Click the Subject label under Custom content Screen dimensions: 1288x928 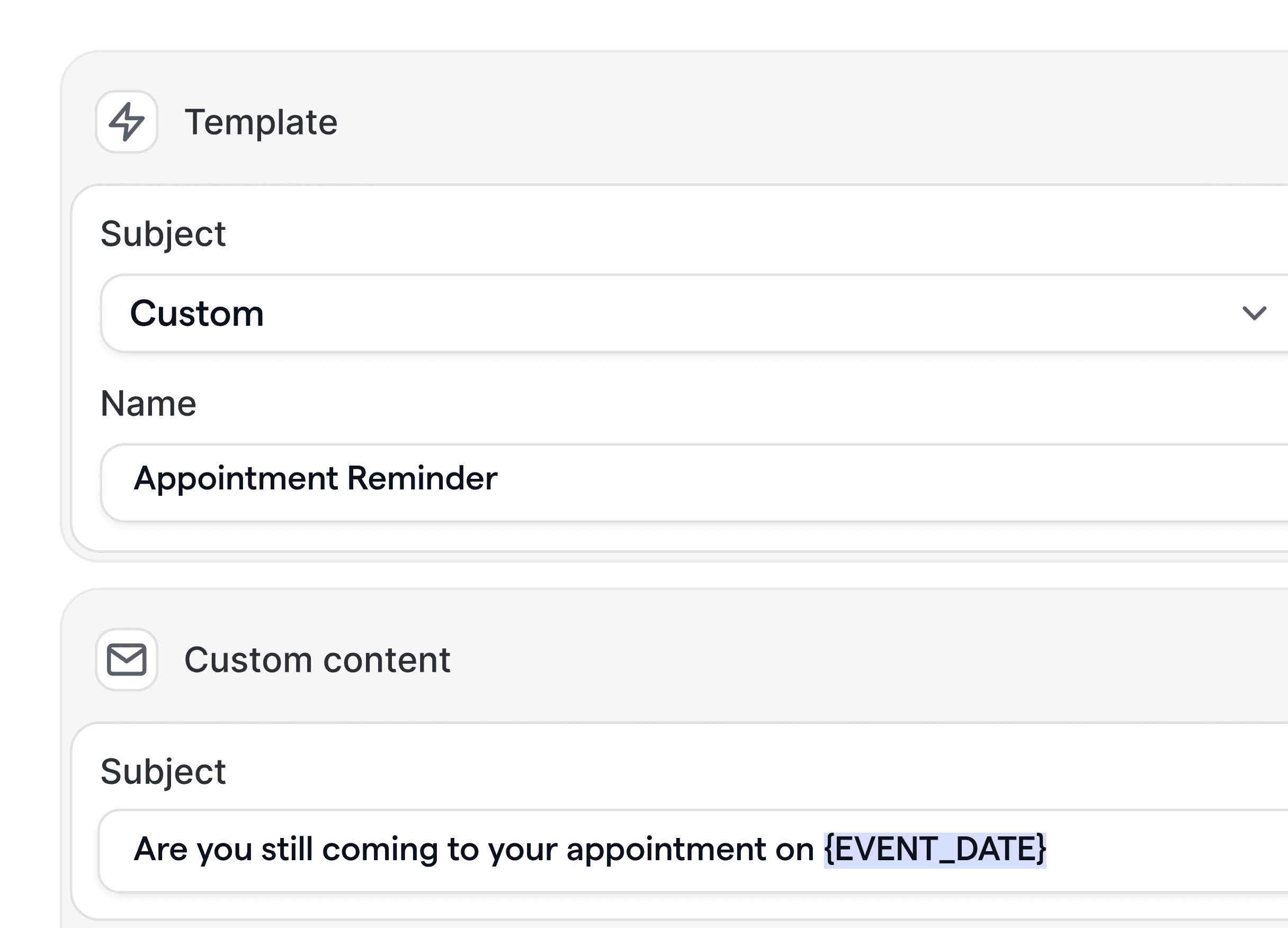[x=163, y=771]
